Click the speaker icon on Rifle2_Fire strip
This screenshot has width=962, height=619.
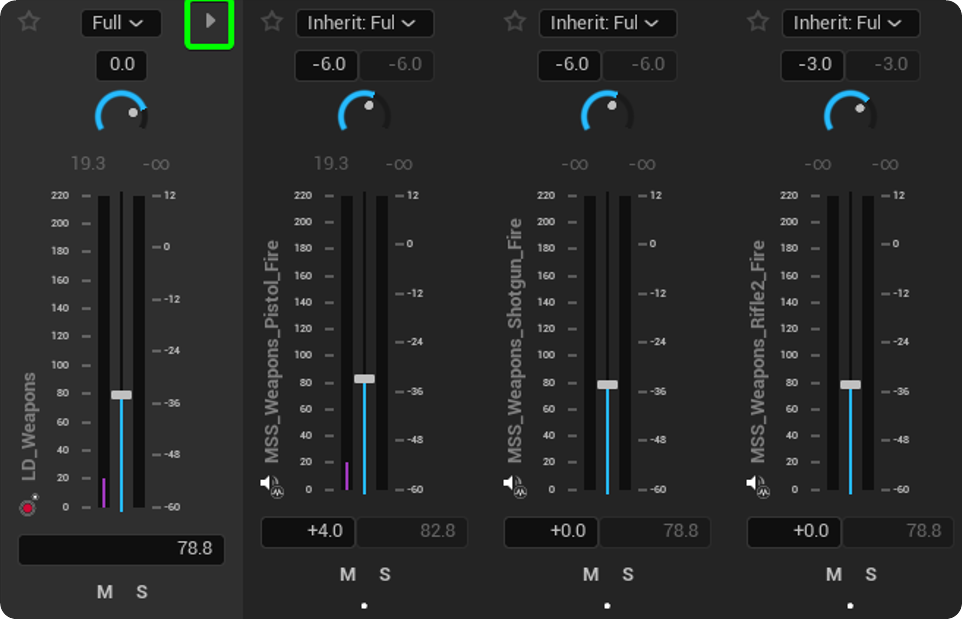point(757,486)
